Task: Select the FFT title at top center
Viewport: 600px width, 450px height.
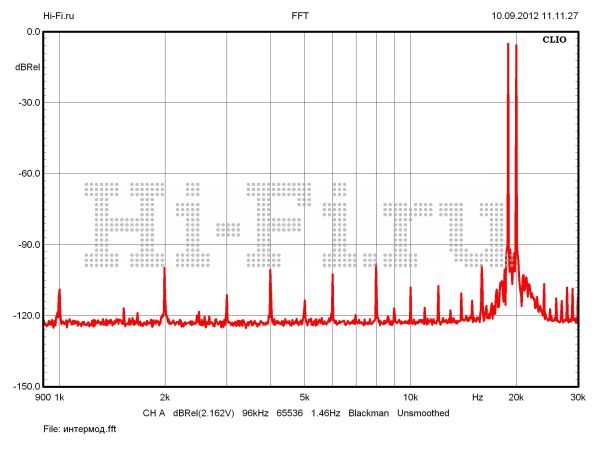Action: (299, 16)
